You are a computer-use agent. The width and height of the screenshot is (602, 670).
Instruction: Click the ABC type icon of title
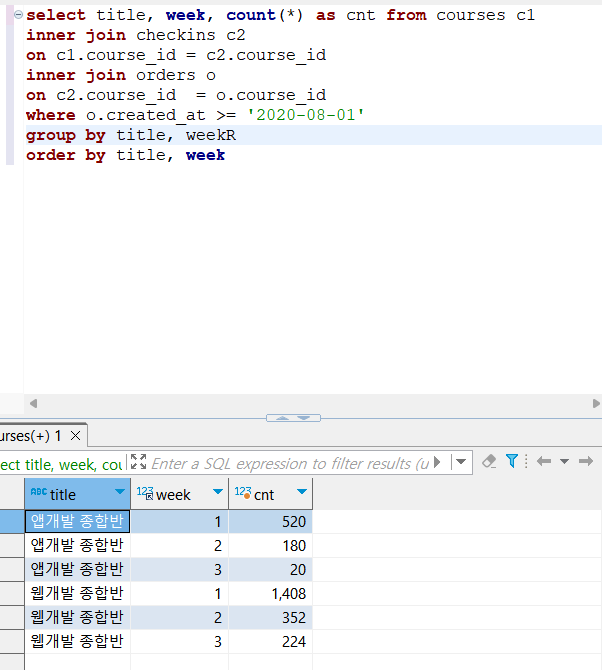click(x=38, y=492)
